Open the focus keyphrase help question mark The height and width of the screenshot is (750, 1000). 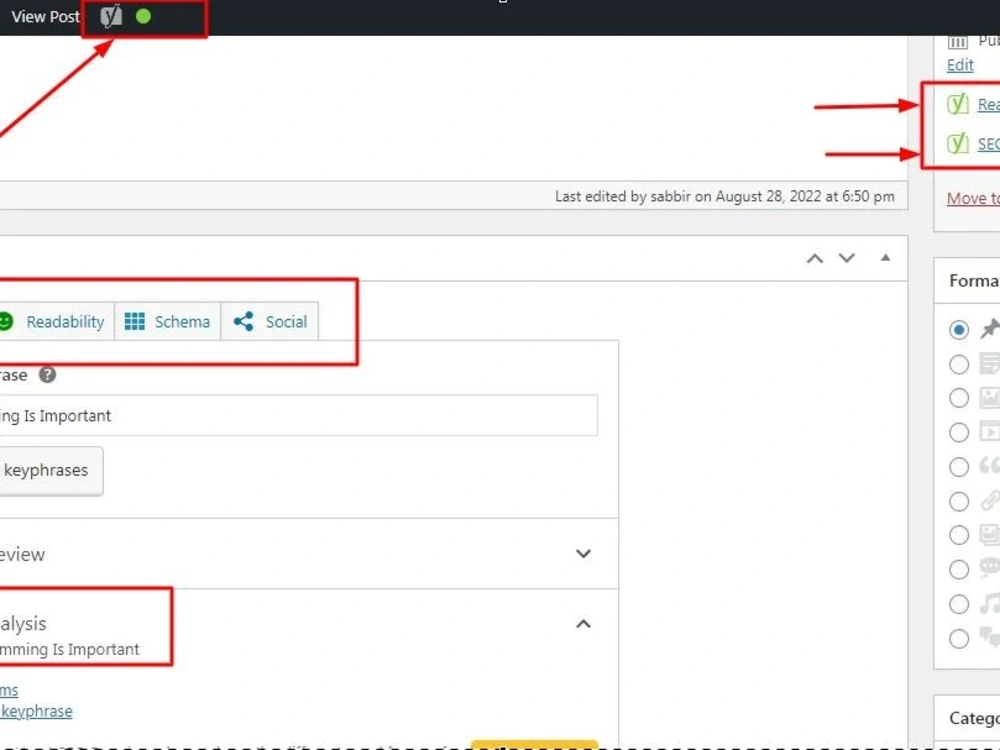tap(48, 374)
